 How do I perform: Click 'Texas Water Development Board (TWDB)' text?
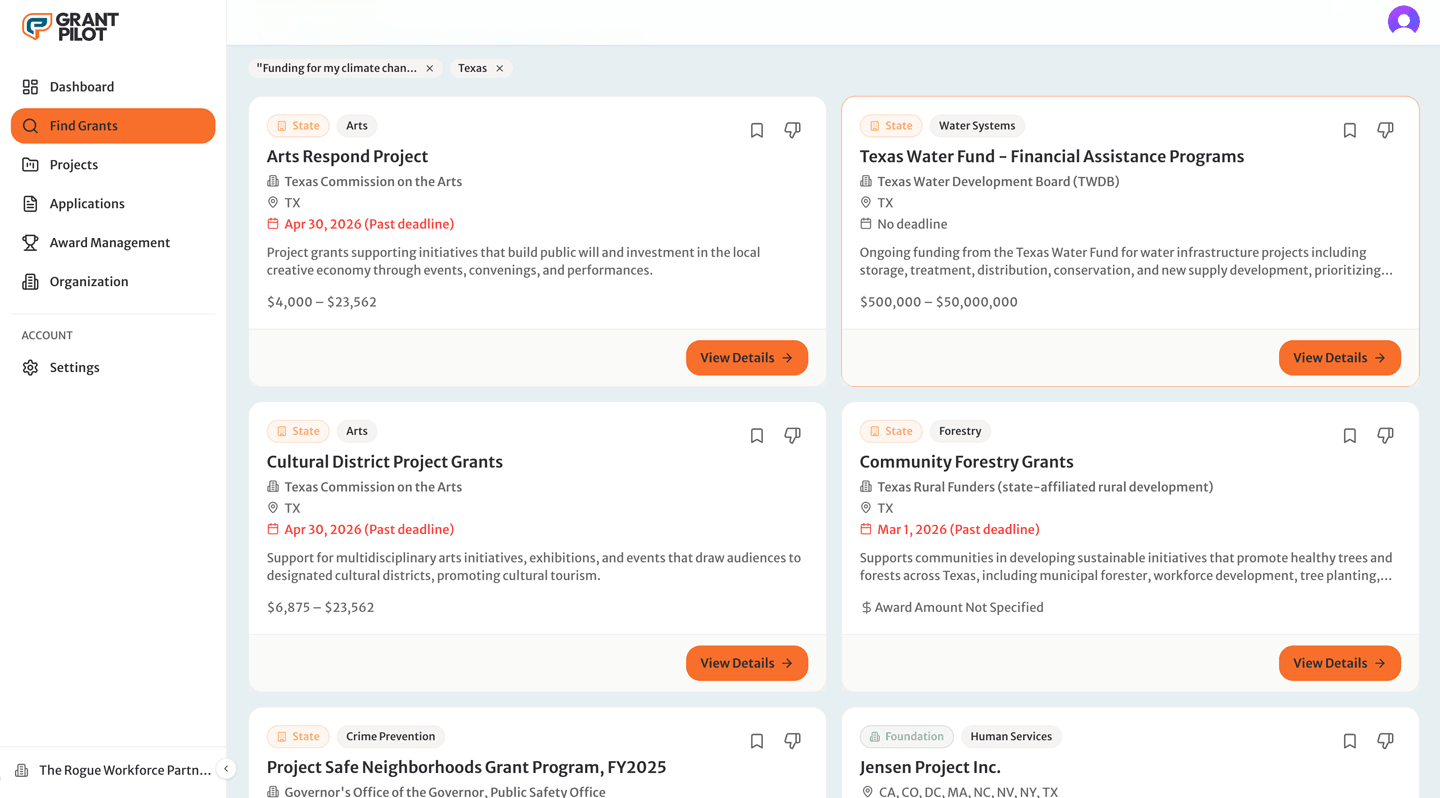click(998, 182)
